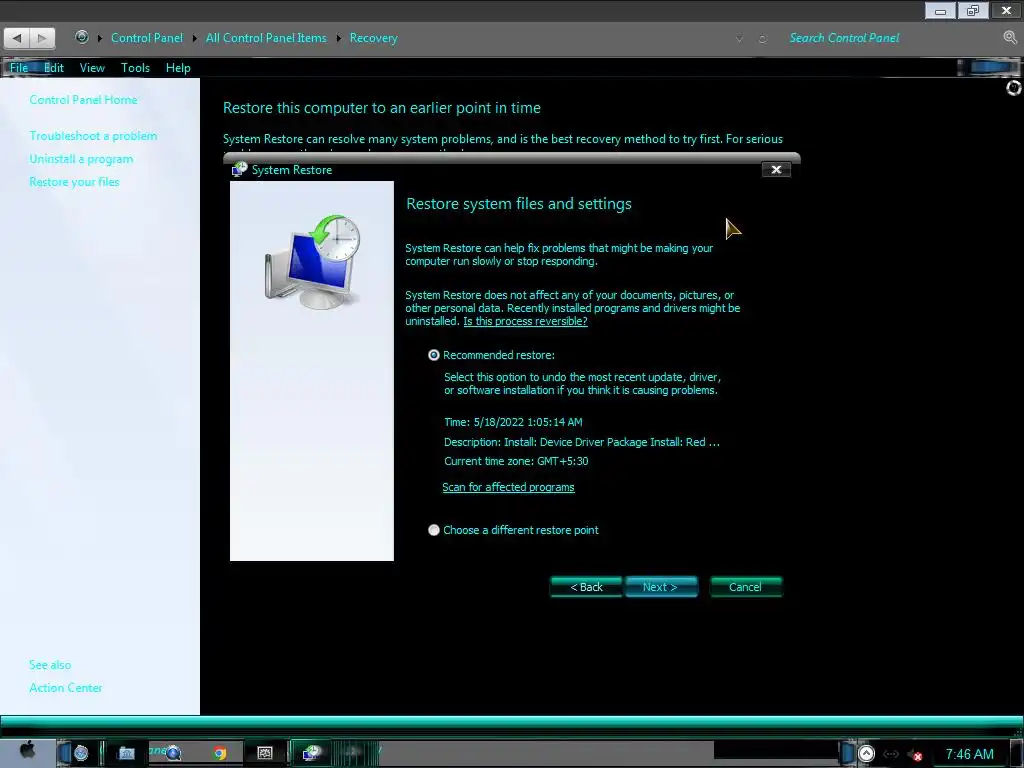The image size is (1024, 768).
Task: Select Recommended restore option
Action: point(434,355)
